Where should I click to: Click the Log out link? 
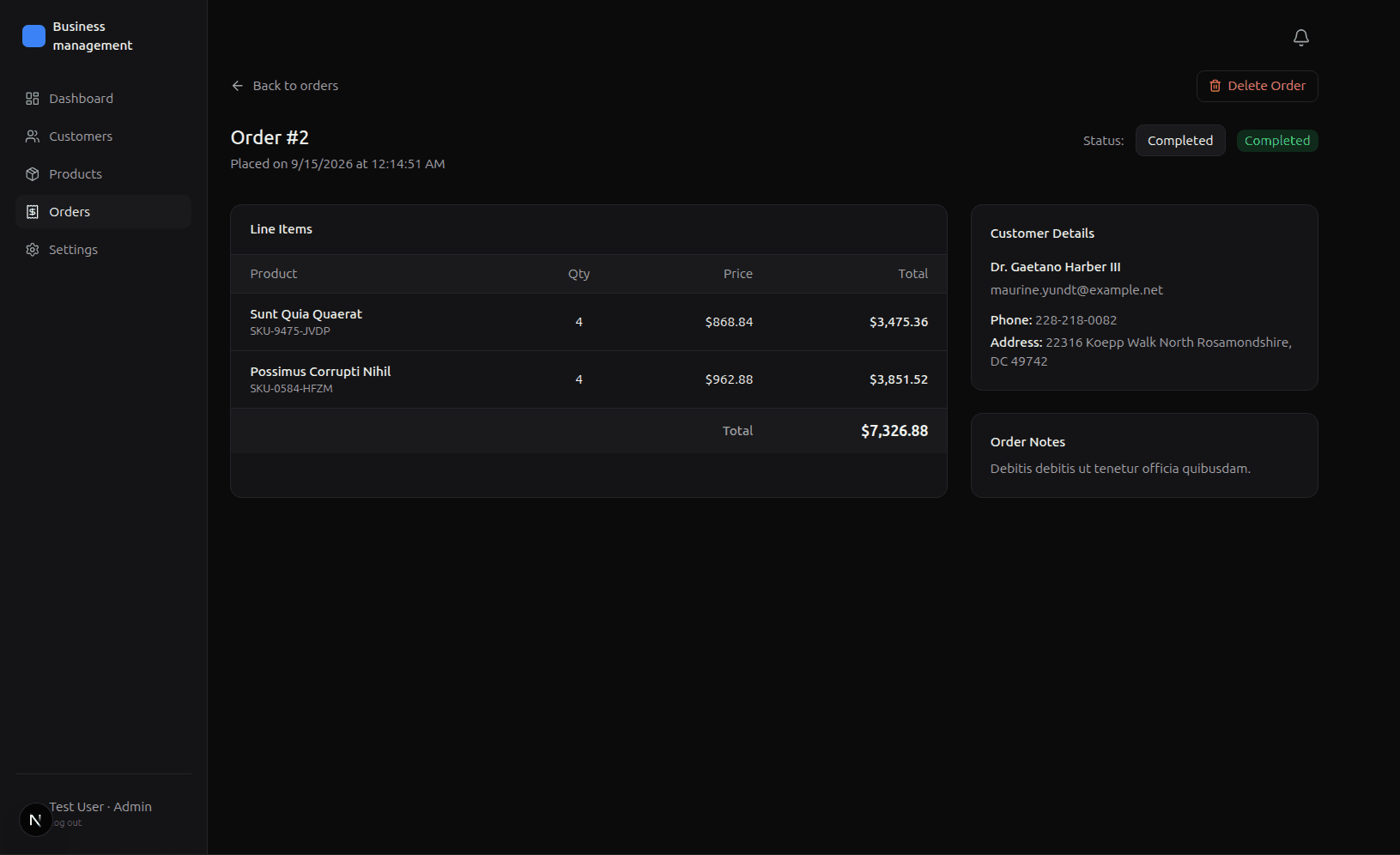(67, 822)
